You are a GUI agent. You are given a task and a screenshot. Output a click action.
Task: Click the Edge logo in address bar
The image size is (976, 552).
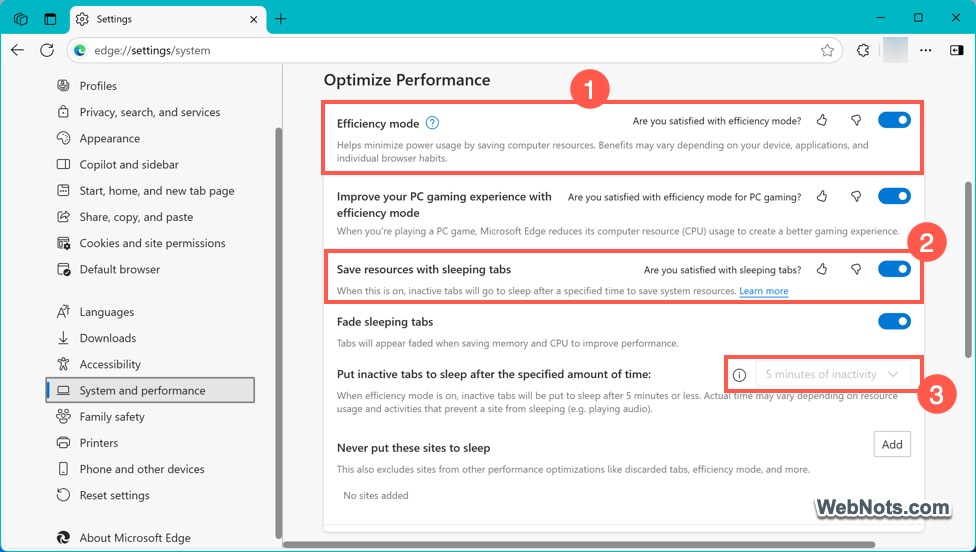click(80, 50)
